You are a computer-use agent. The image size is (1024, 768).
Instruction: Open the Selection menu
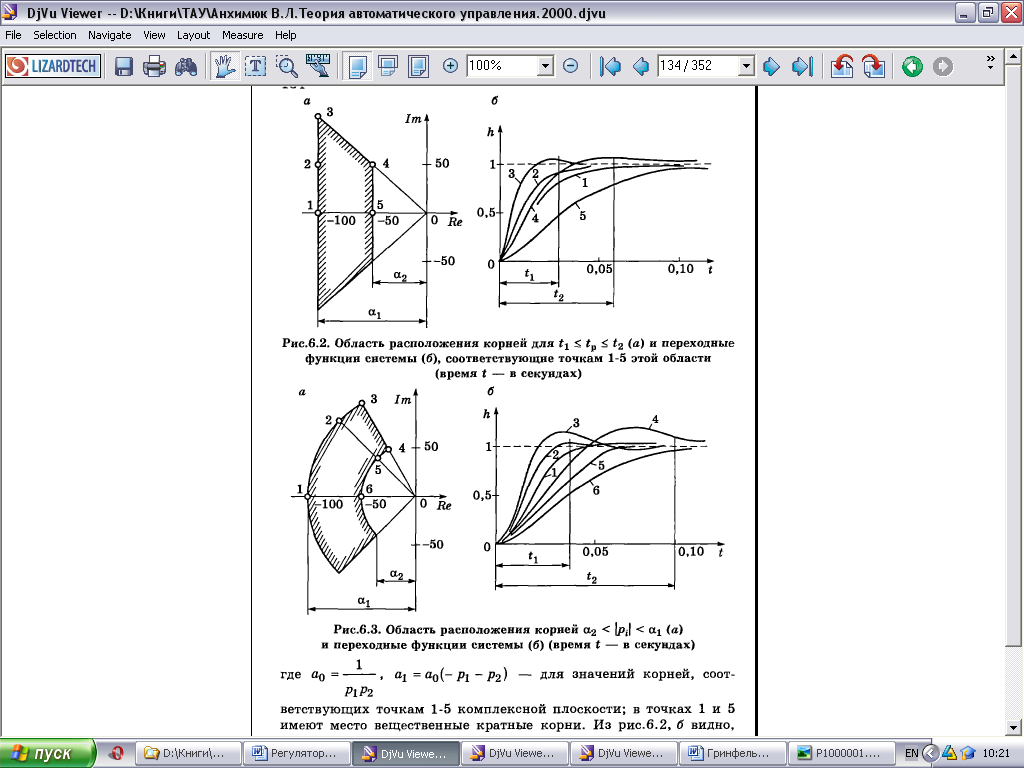click(x=55, y=35)
